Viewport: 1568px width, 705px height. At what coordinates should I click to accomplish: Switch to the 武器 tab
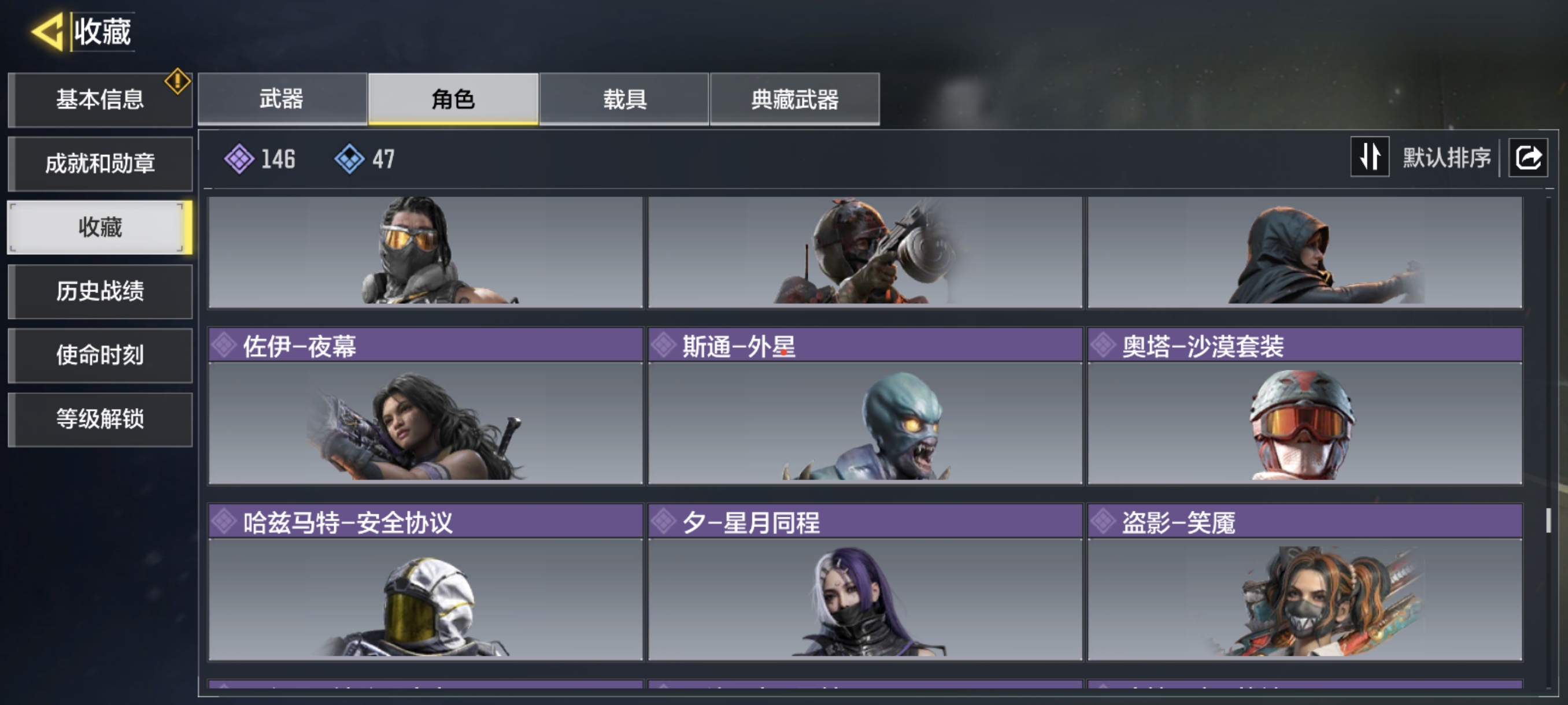point(282,99)
